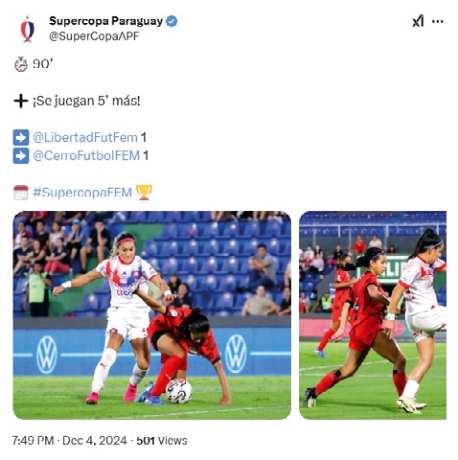This screenshot has width=458, height=460.
Task: Open the Supercopa Paraguay profile avatar
Action: [x=27, y=29]
